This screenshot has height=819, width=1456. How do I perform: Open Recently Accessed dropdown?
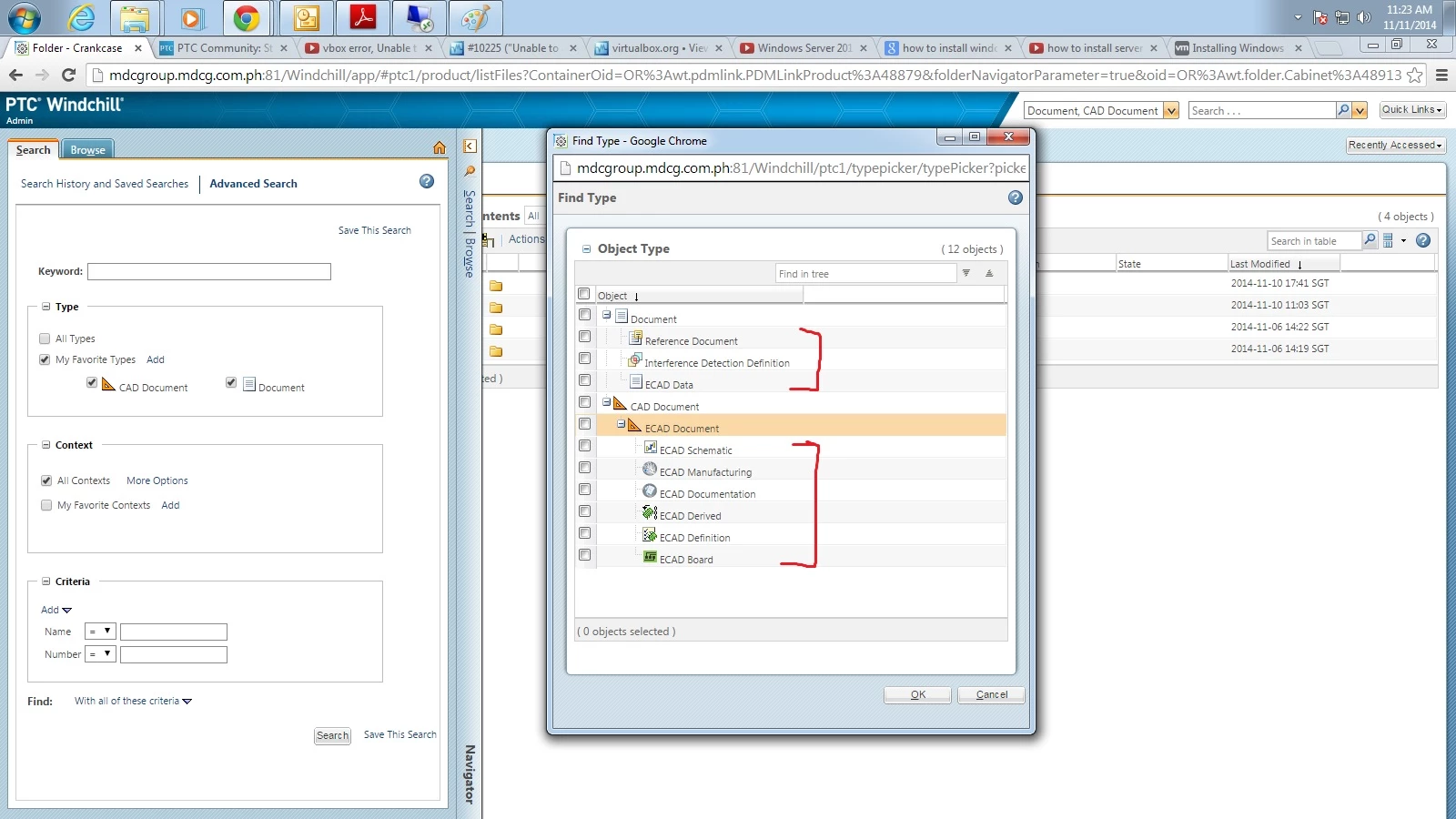(1395, 145)
